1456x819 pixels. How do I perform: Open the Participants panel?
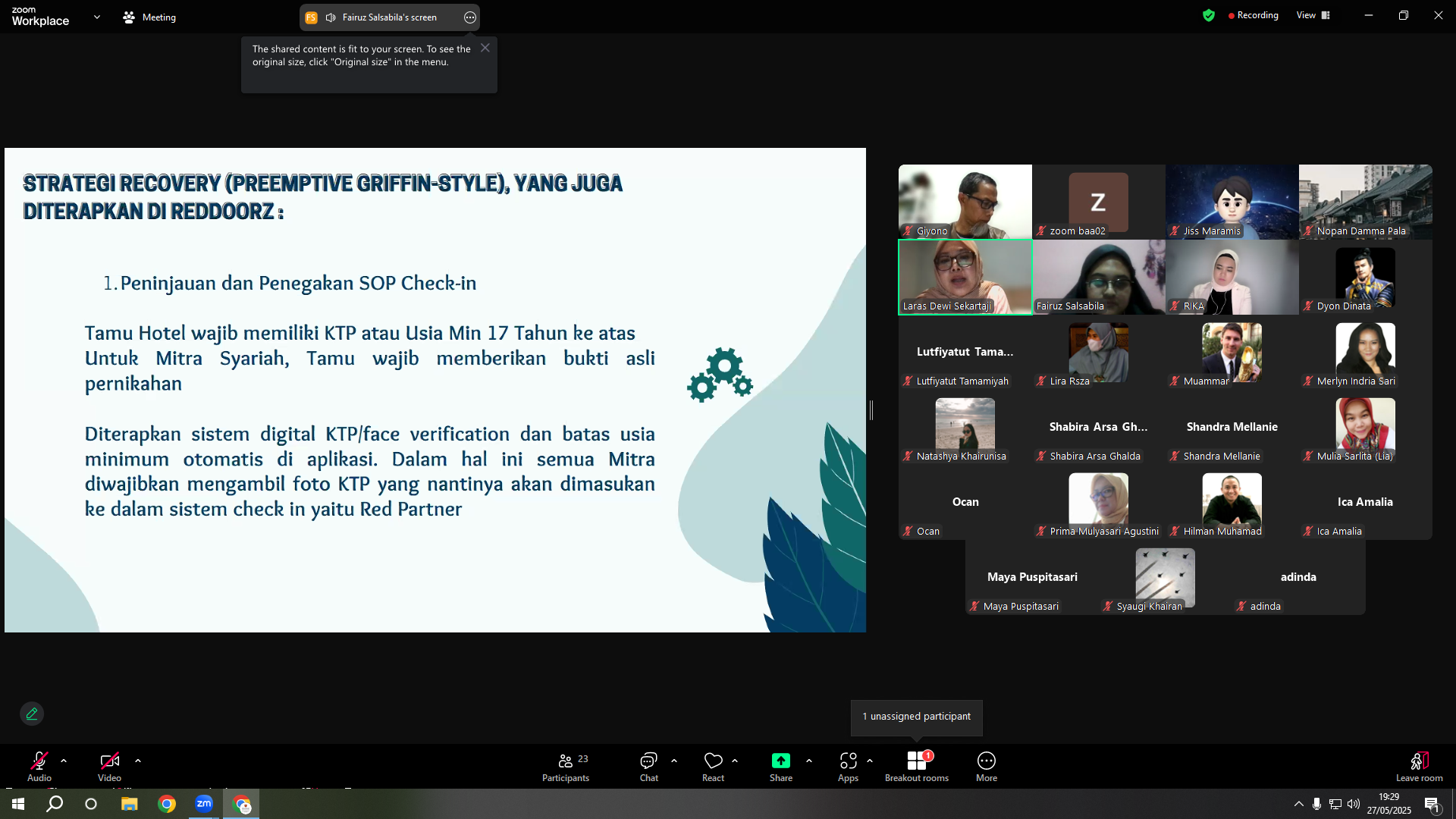(x=566, y=766)
